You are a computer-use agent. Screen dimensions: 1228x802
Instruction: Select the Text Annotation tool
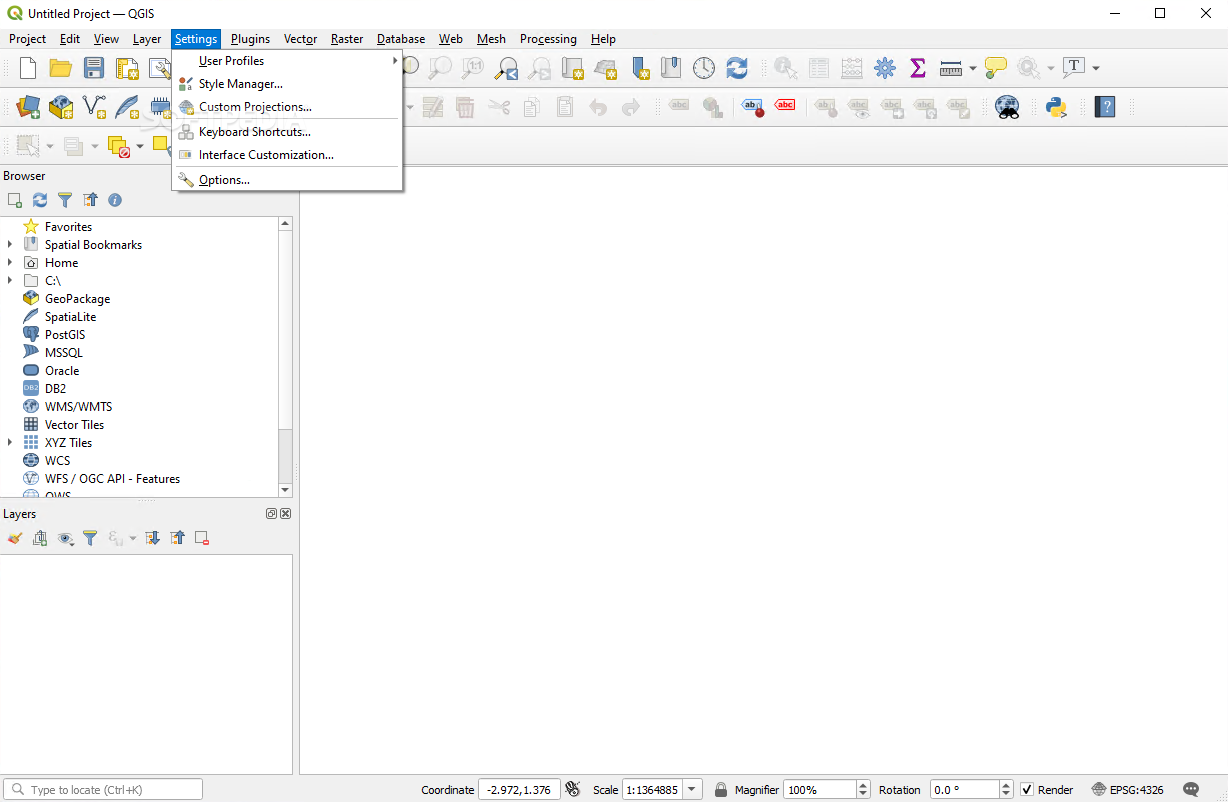1074,68
